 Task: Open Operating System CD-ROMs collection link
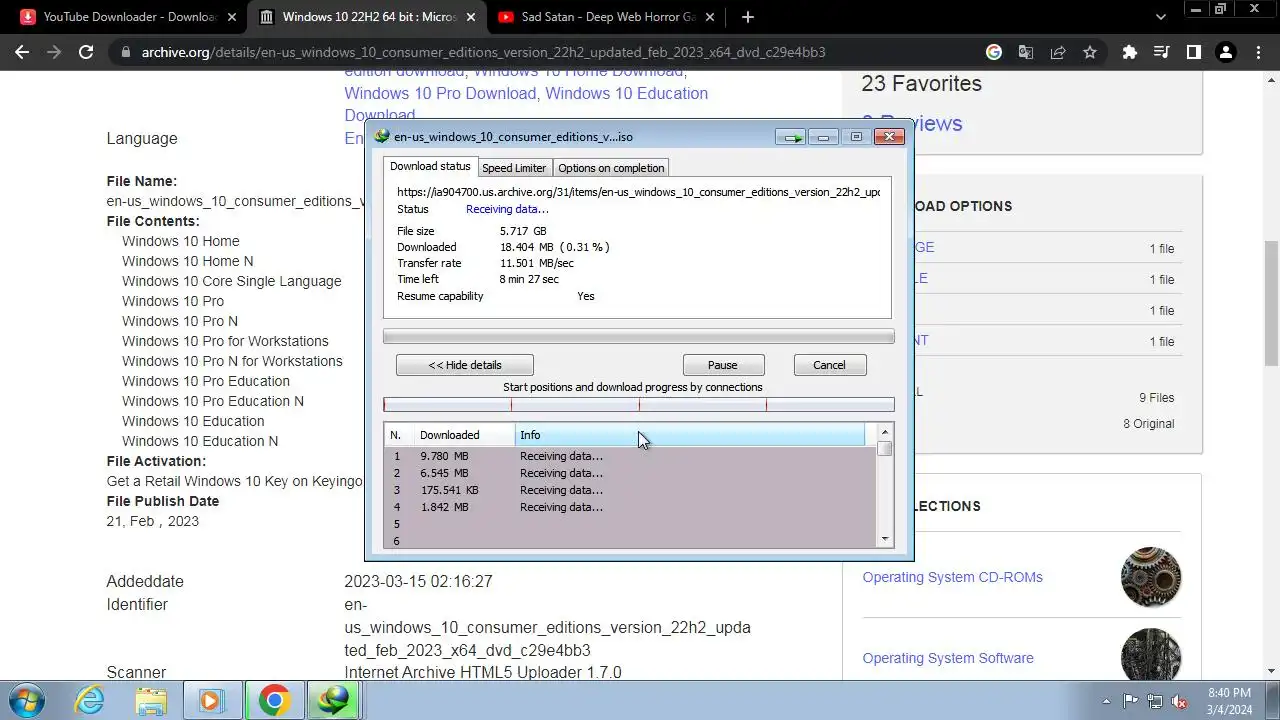tap(952, 577)
